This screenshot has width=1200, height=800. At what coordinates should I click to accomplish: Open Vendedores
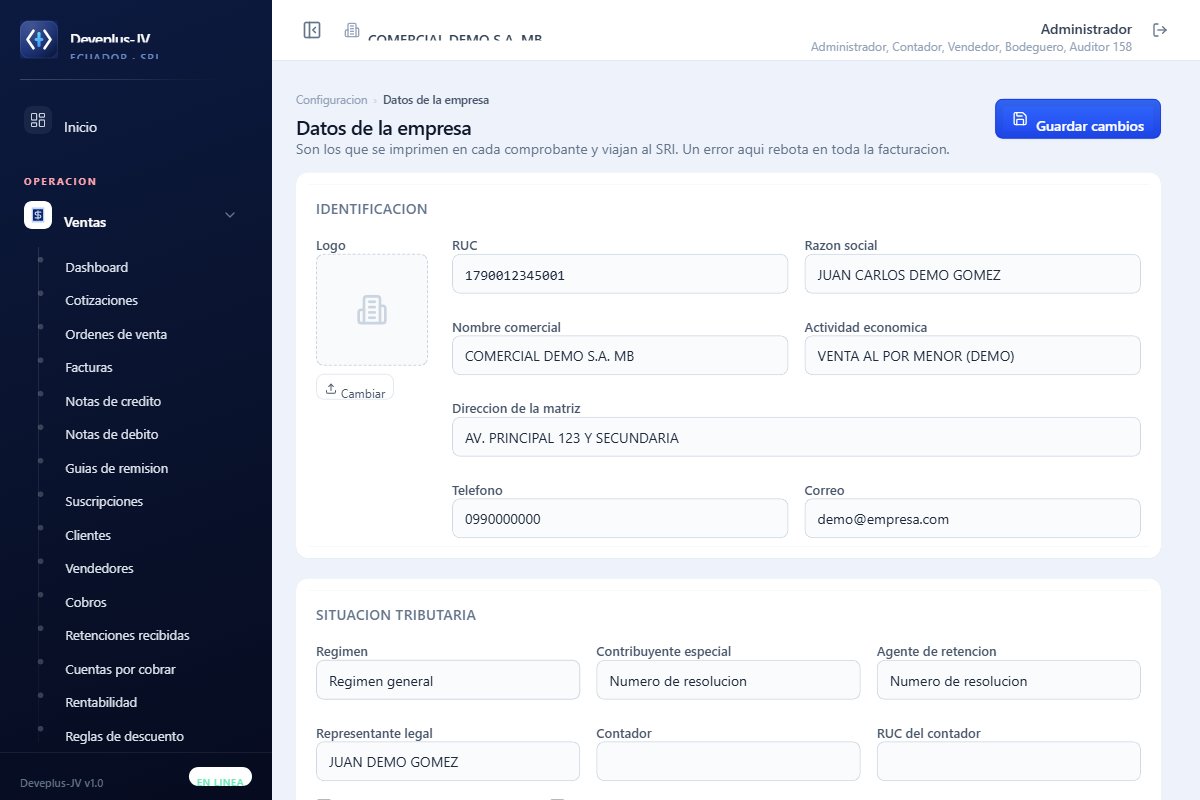point(100,568)
